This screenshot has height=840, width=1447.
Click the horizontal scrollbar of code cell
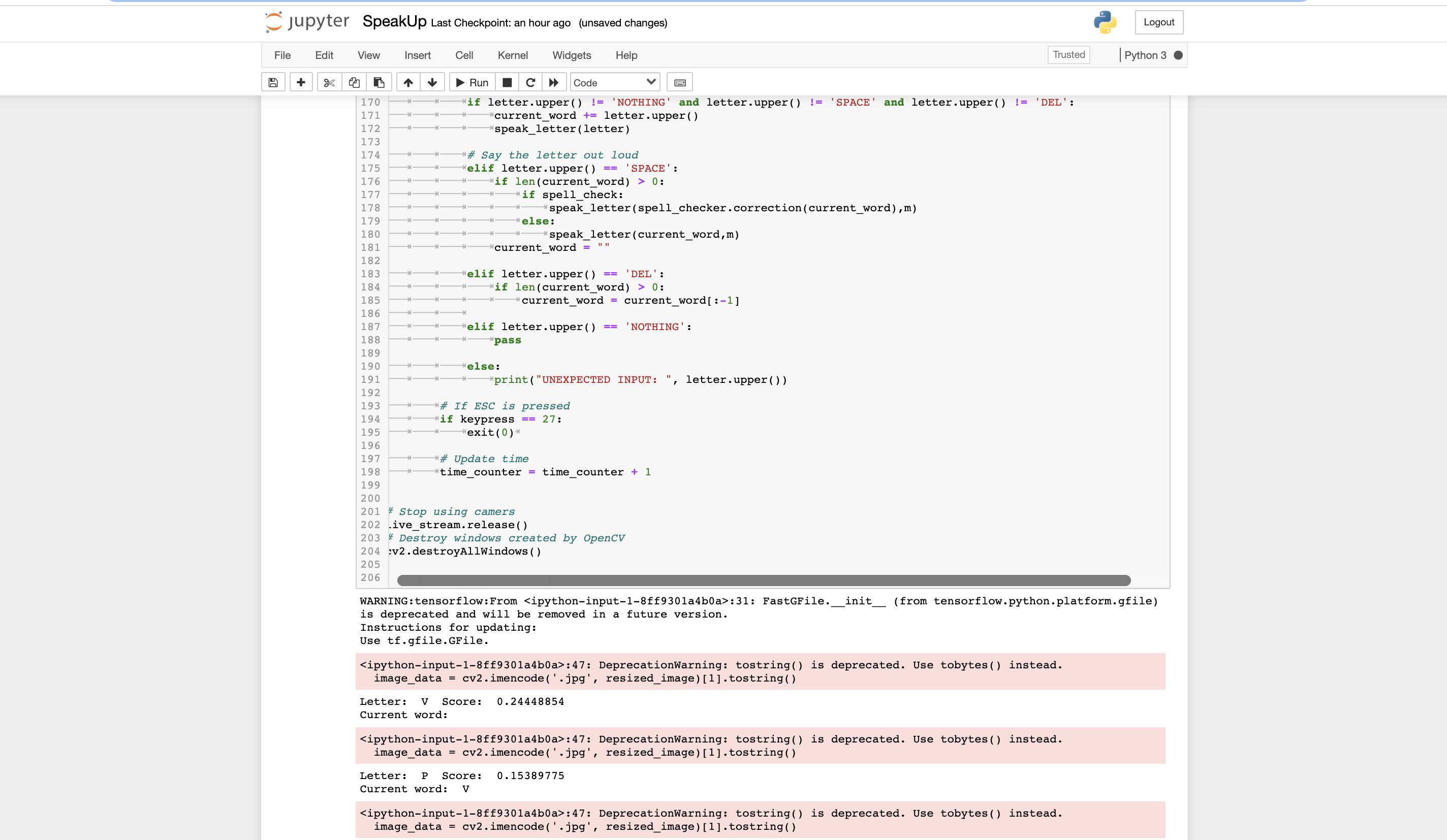(x=764, y=580)
